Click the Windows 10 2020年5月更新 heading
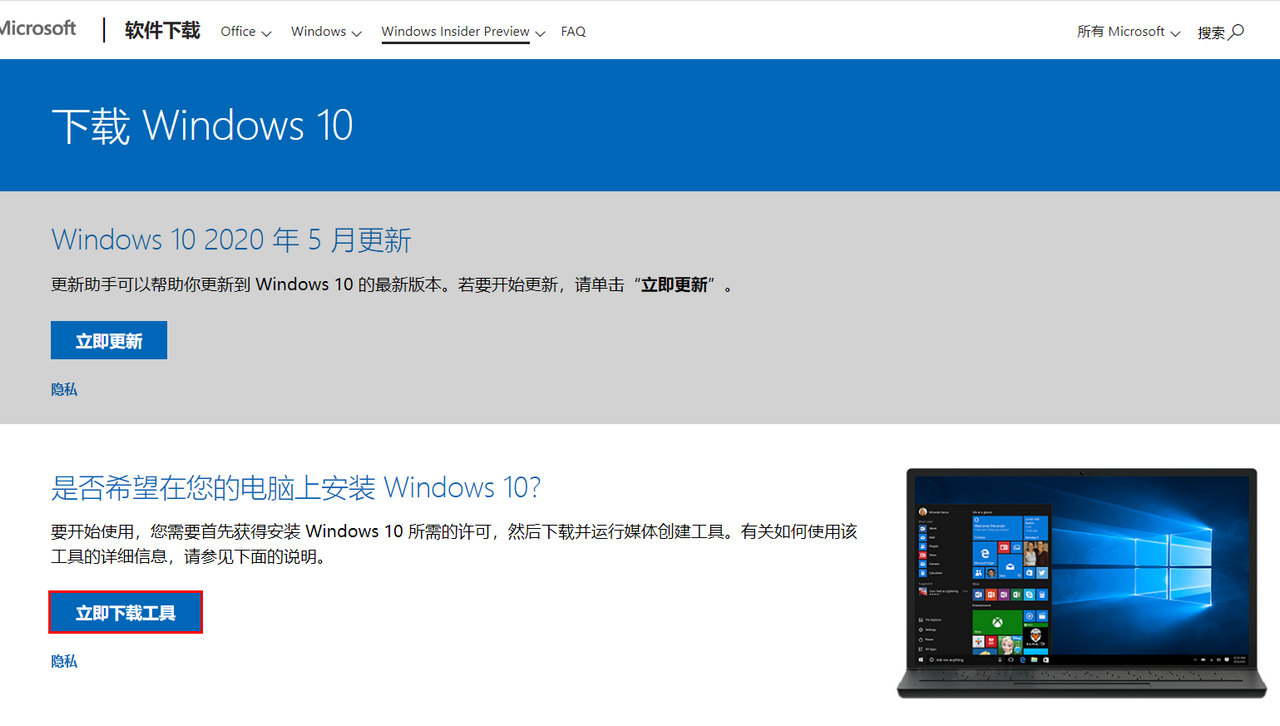 click(x=230, y=239)
